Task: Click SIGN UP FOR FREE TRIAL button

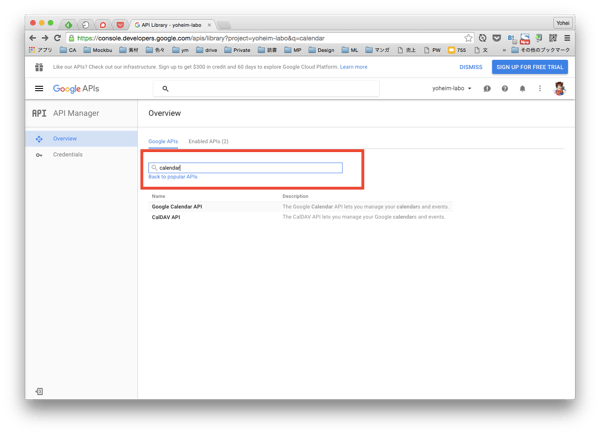Action: (x=530, y=67)
